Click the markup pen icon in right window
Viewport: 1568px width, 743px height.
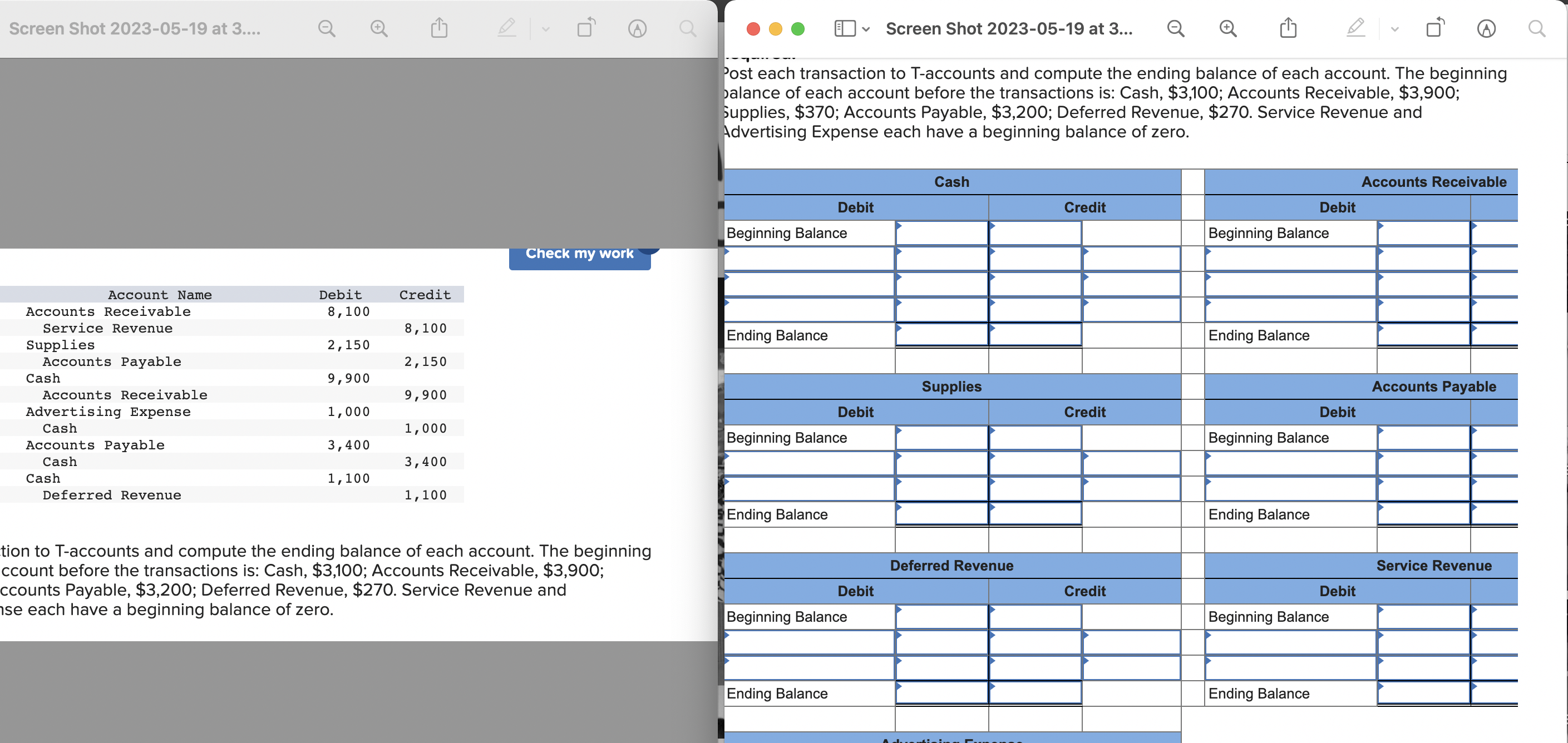(x=1355, y=28)
